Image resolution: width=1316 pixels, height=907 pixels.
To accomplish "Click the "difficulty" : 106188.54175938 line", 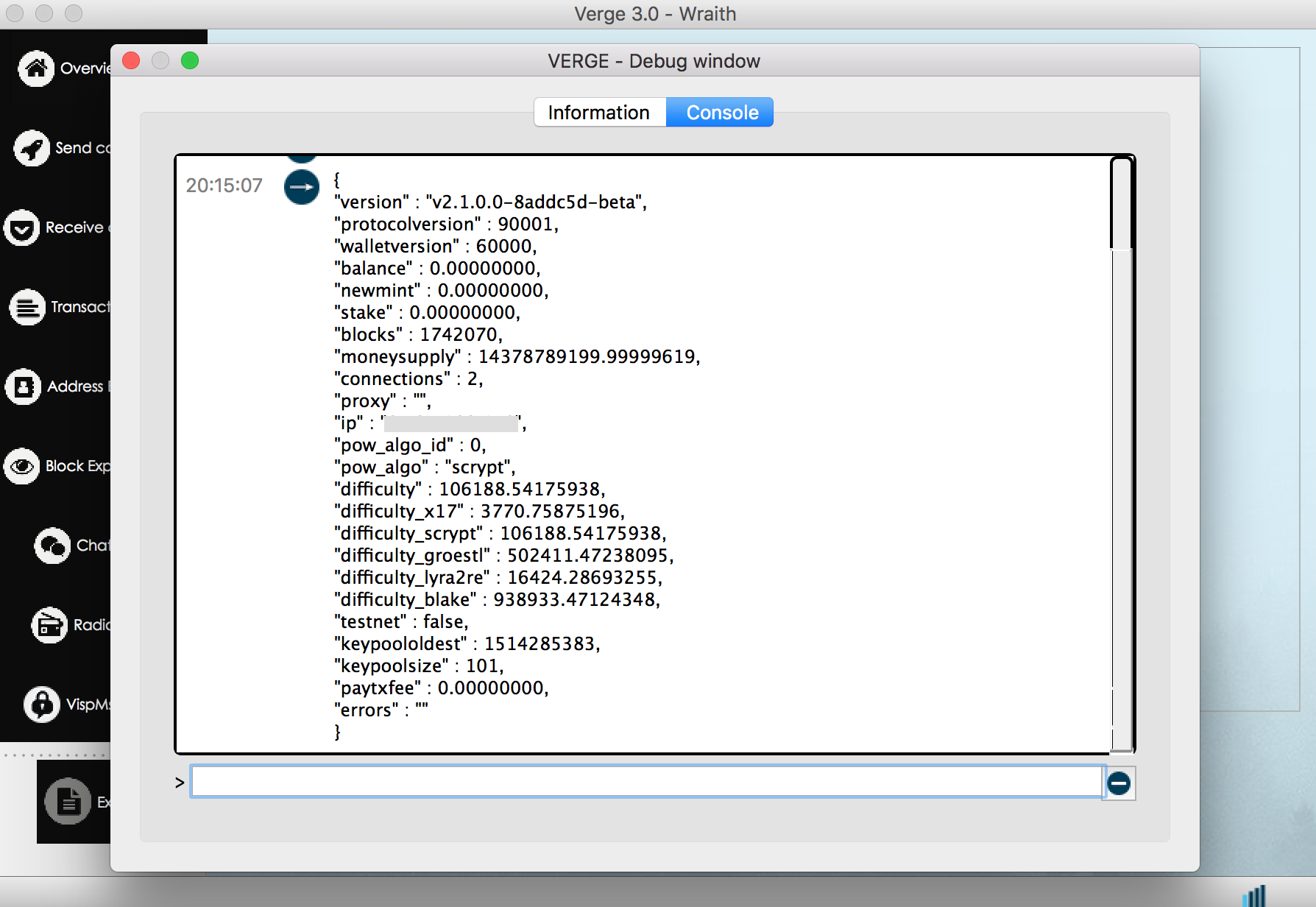I will coord(470,489).
